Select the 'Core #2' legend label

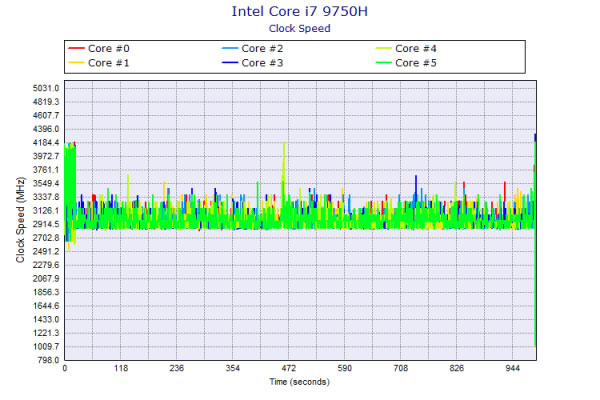pos(262,49)
